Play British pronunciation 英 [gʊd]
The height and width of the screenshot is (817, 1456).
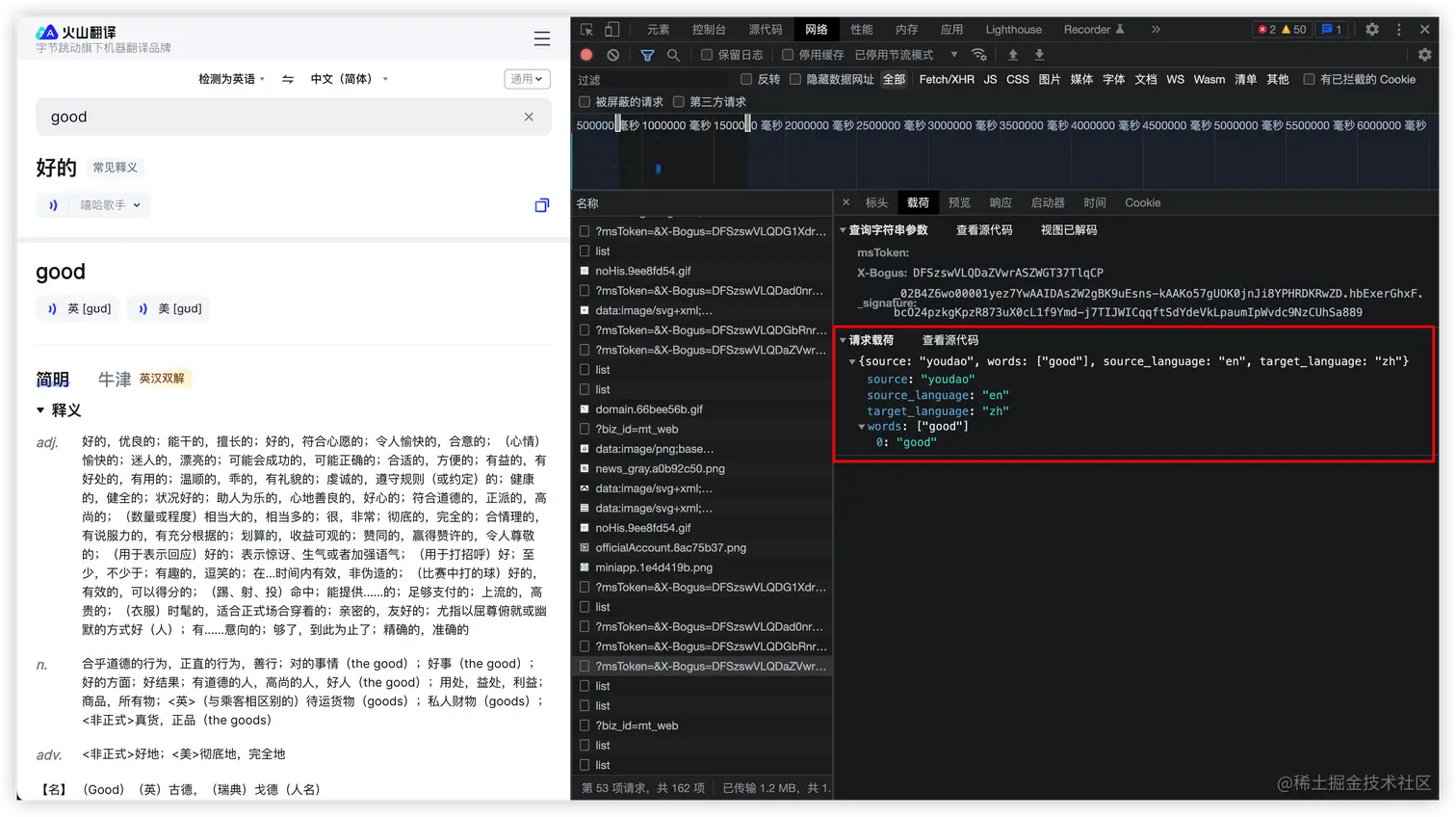(x=78, y=308)
